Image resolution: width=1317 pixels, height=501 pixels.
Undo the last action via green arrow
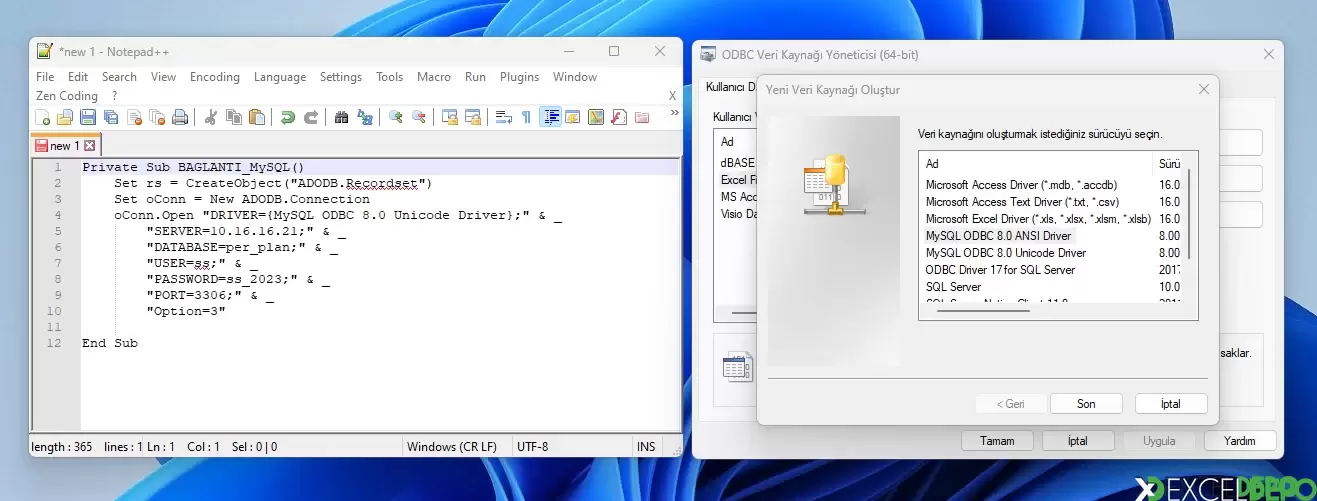pos(288,117)
